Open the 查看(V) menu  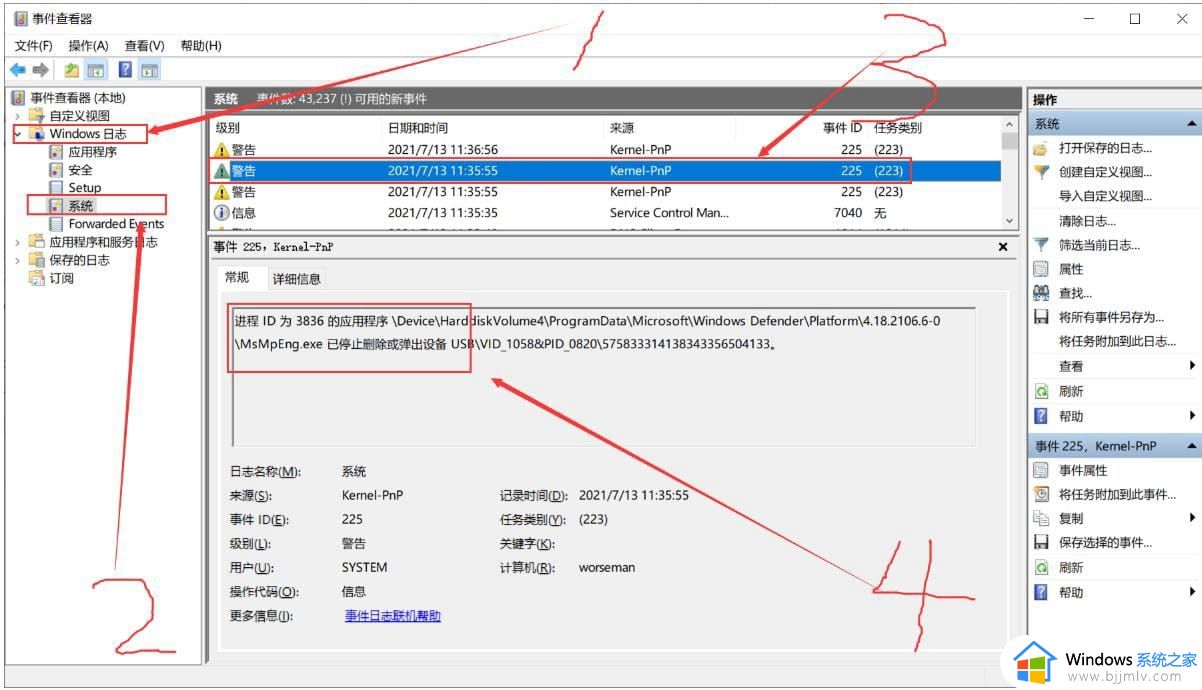[144, 46]
